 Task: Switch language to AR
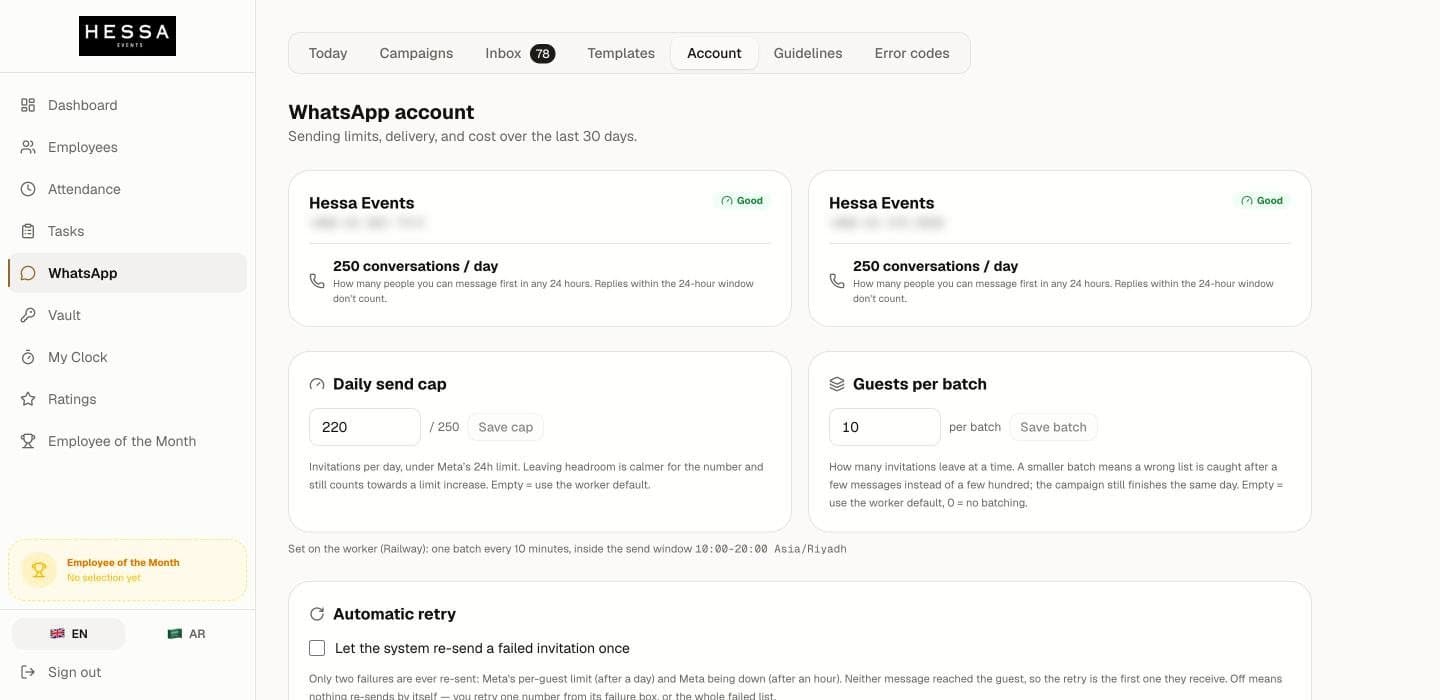point(186,634)
